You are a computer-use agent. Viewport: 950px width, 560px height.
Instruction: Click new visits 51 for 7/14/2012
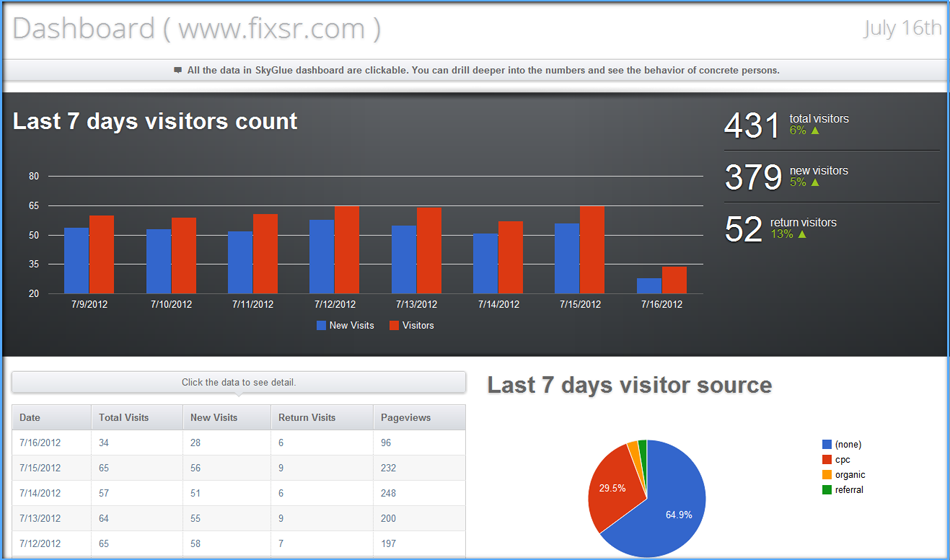[x=195, y=493]
